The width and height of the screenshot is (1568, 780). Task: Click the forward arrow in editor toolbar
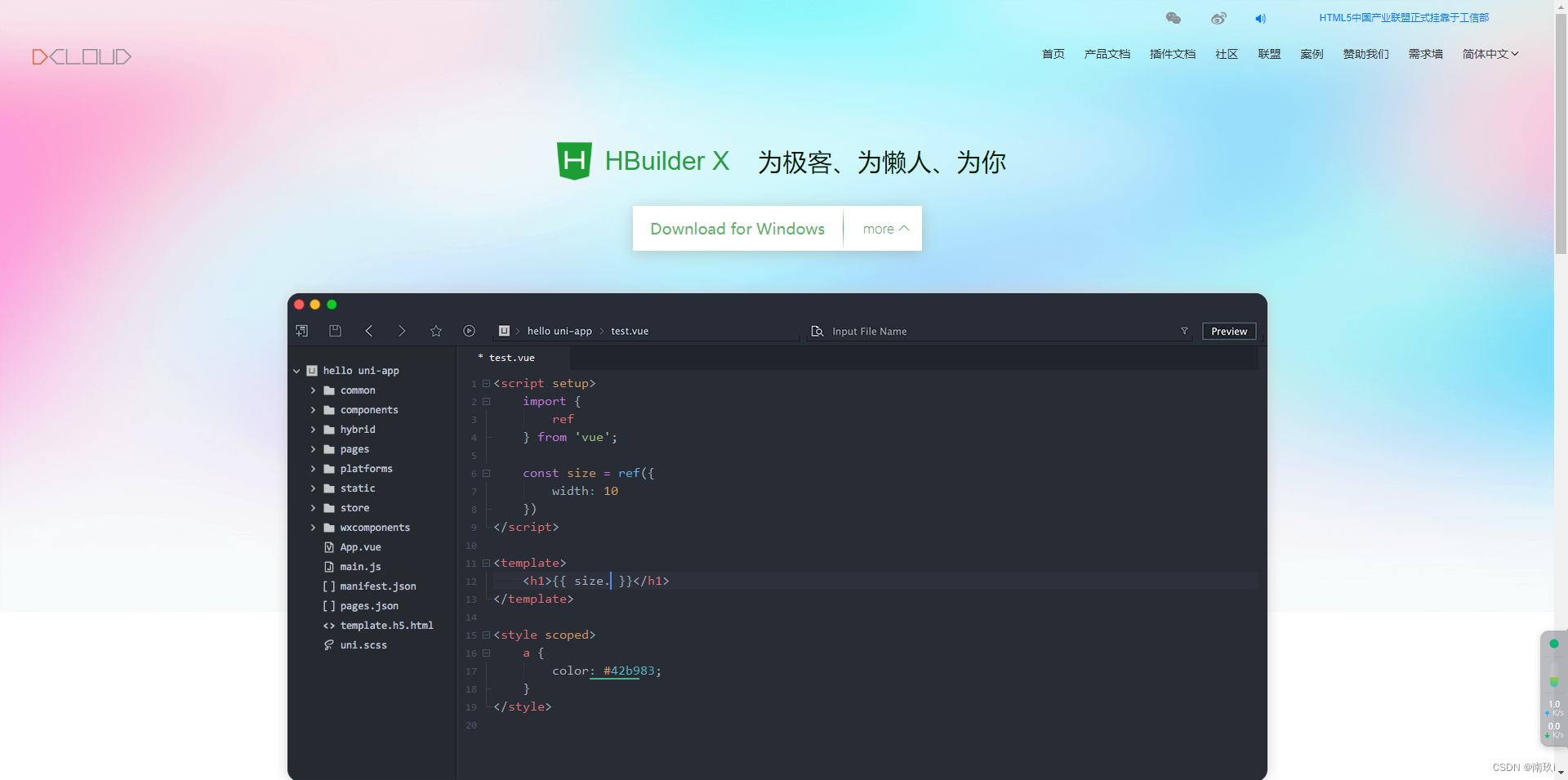[x=402, y=331]
